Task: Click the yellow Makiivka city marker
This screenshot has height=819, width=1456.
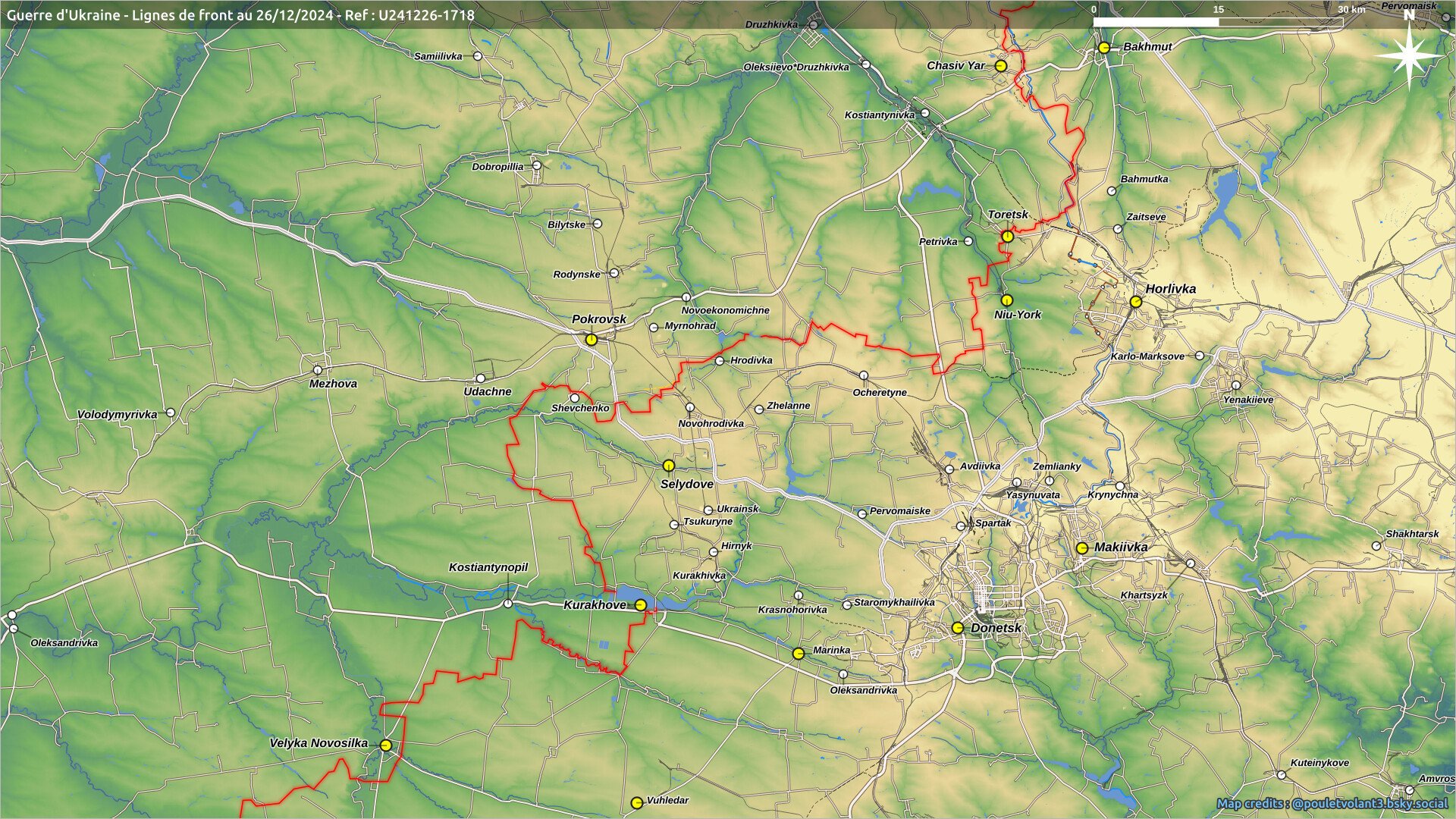Action: point(1082,548)
